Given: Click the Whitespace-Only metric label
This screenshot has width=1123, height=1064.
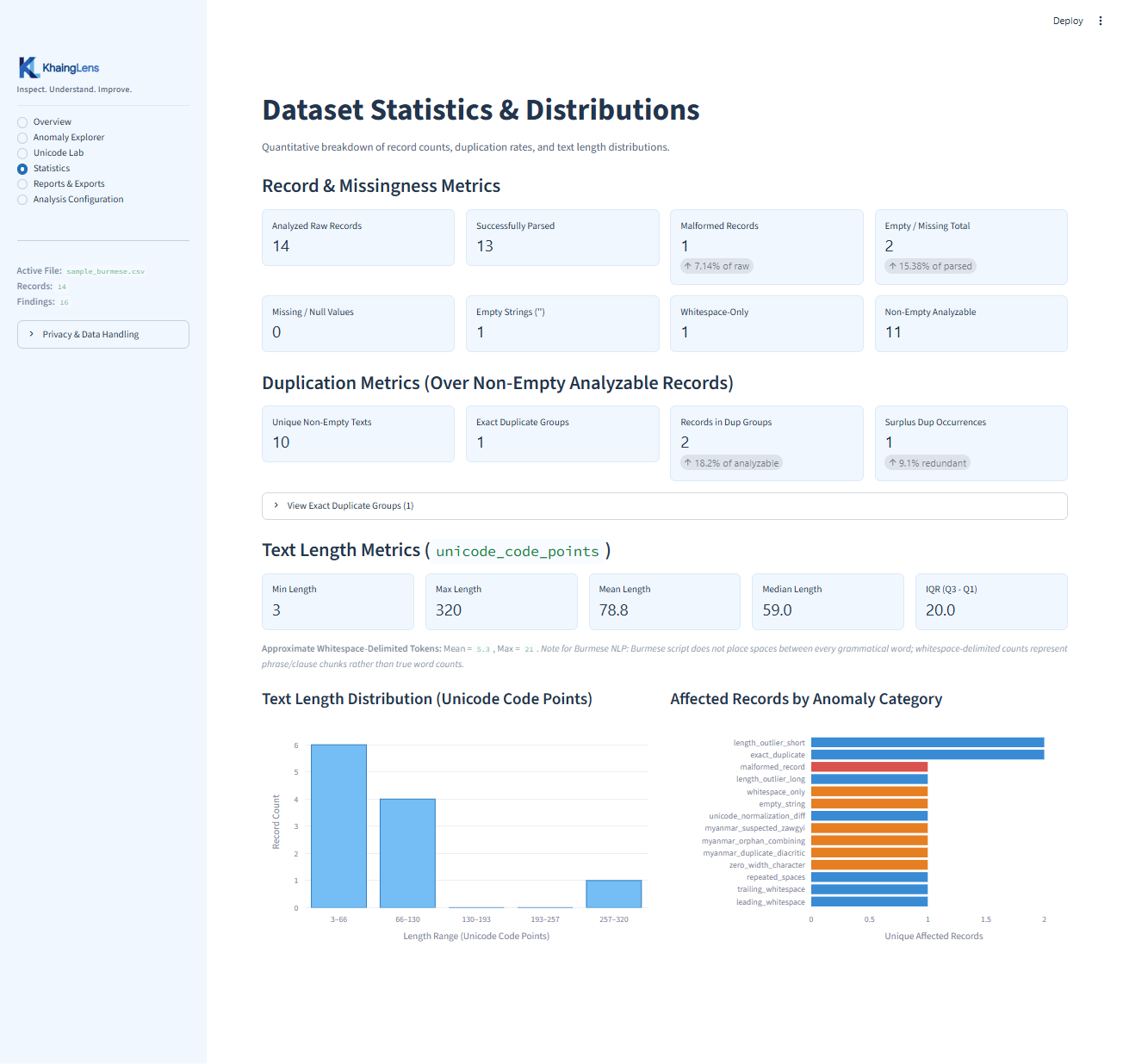Looking at the screenshot, I should 715,312.
